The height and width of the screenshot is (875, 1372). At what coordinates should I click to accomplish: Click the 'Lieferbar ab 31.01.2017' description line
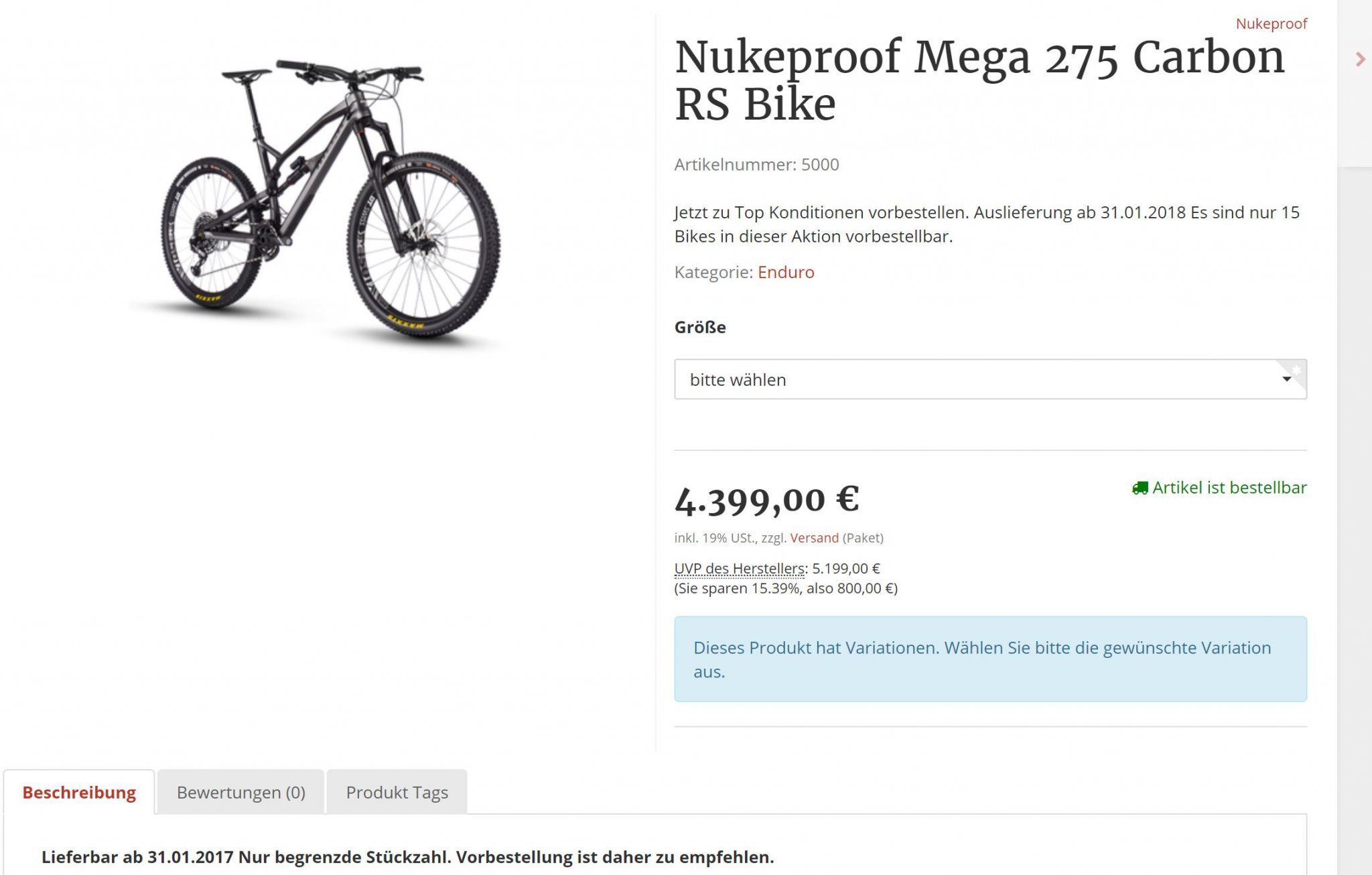(407, 858)
